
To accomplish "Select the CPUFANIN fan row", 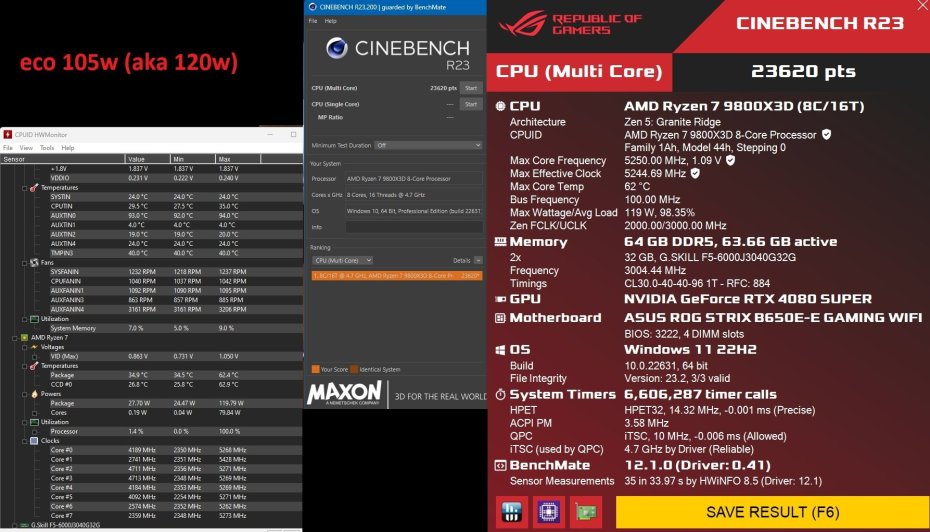I will [152, 281].
